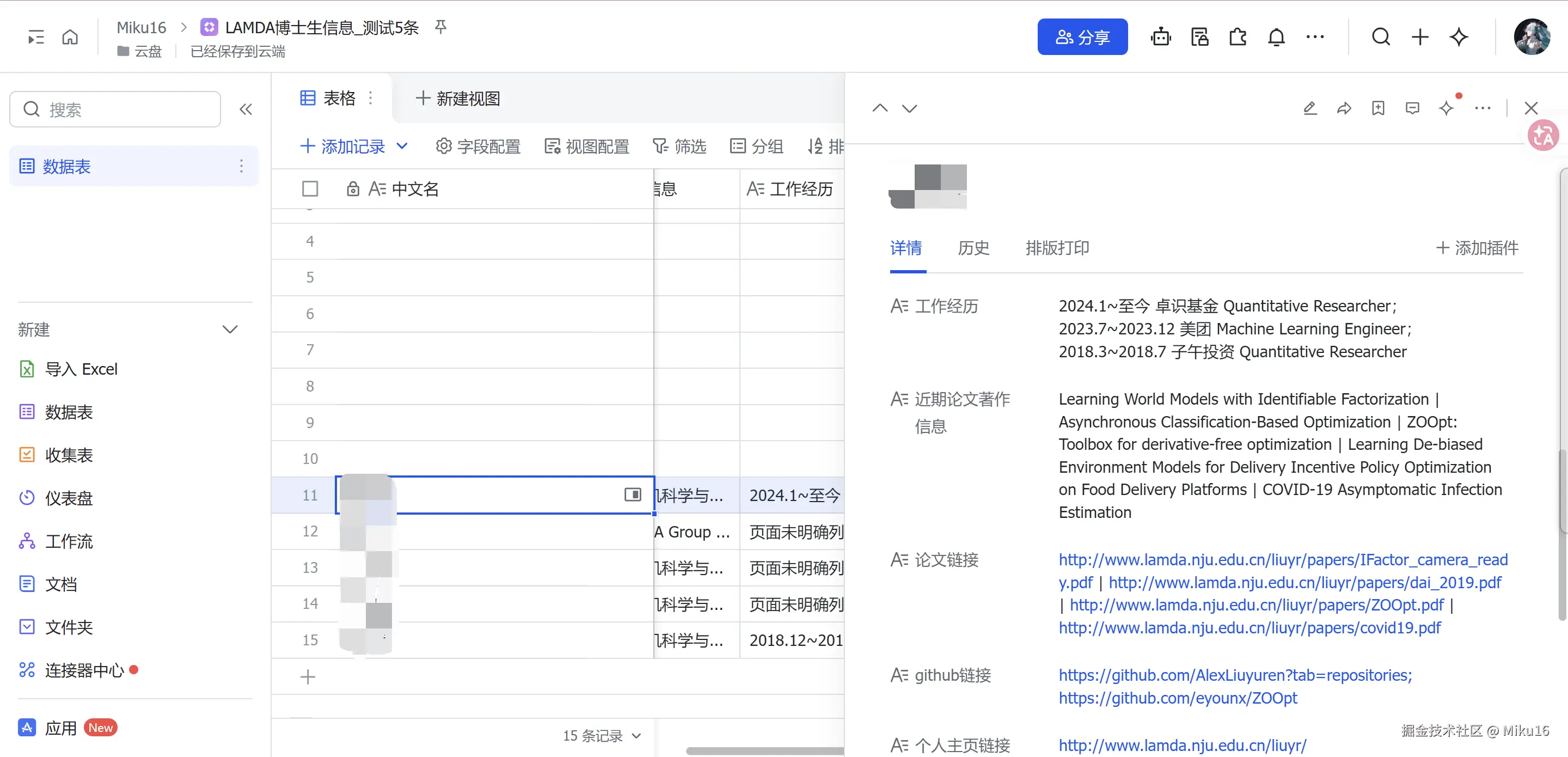Screen dimensions: 1568x757
Task: Click the blue 分享 button
Action: 1082,37
